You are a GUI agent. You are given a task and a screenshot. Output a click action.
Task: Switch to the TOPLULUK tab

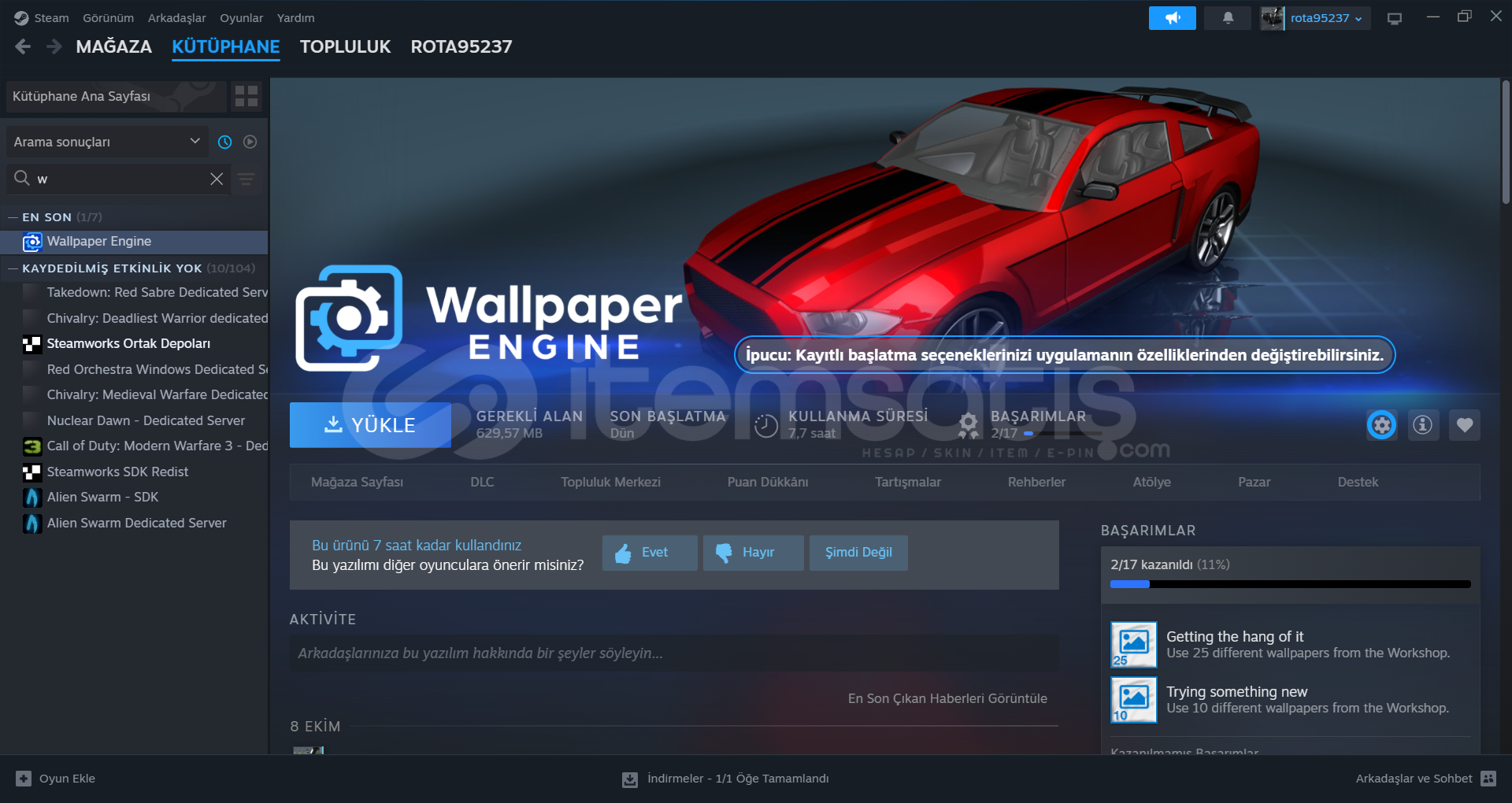click(x=344, y=46)
